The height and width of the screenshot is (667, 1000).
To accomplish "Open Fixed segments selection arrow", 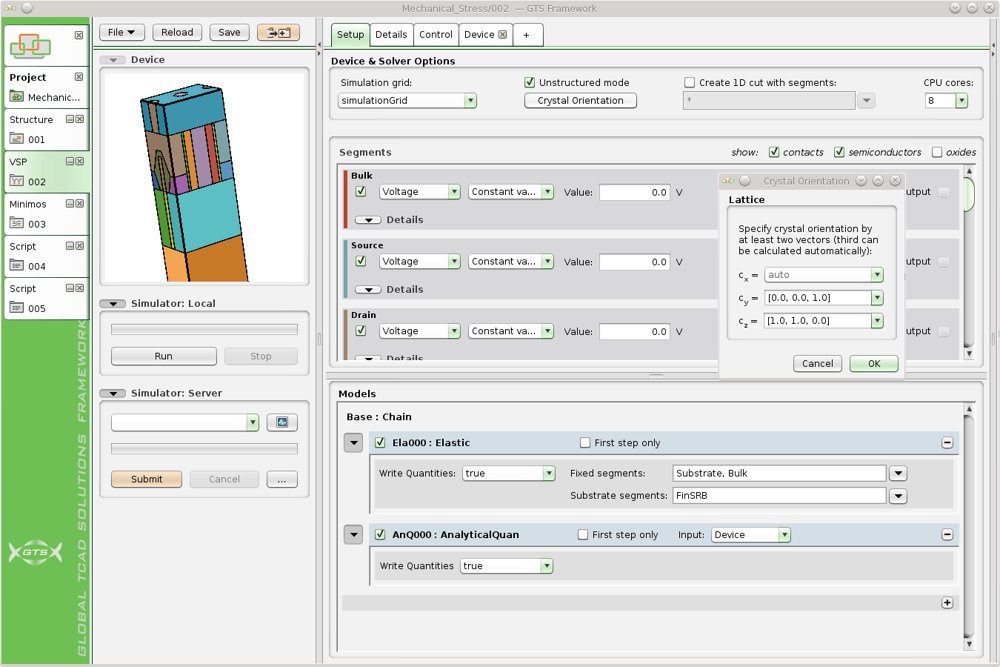I will click(x=898, y=473).
